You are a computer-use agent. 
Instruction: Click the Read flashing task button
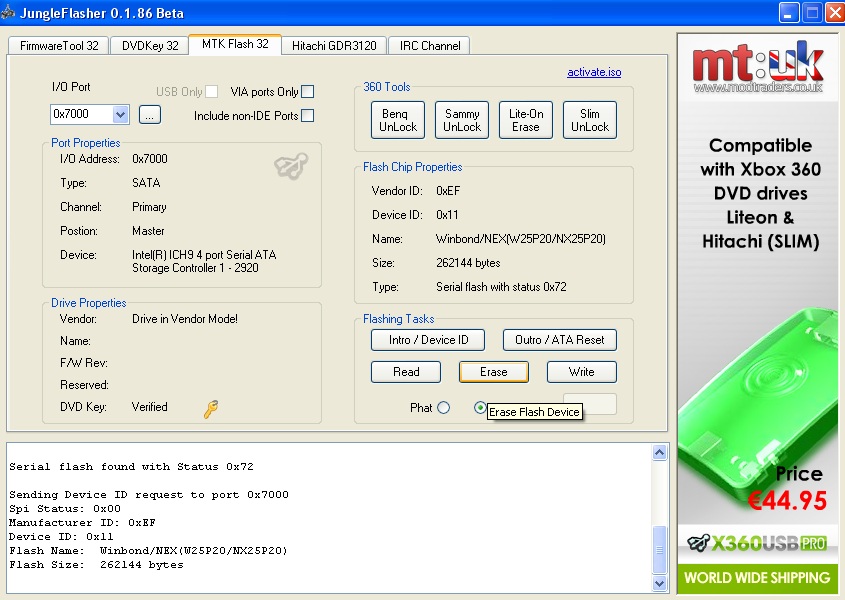click(x=406, y=372)
